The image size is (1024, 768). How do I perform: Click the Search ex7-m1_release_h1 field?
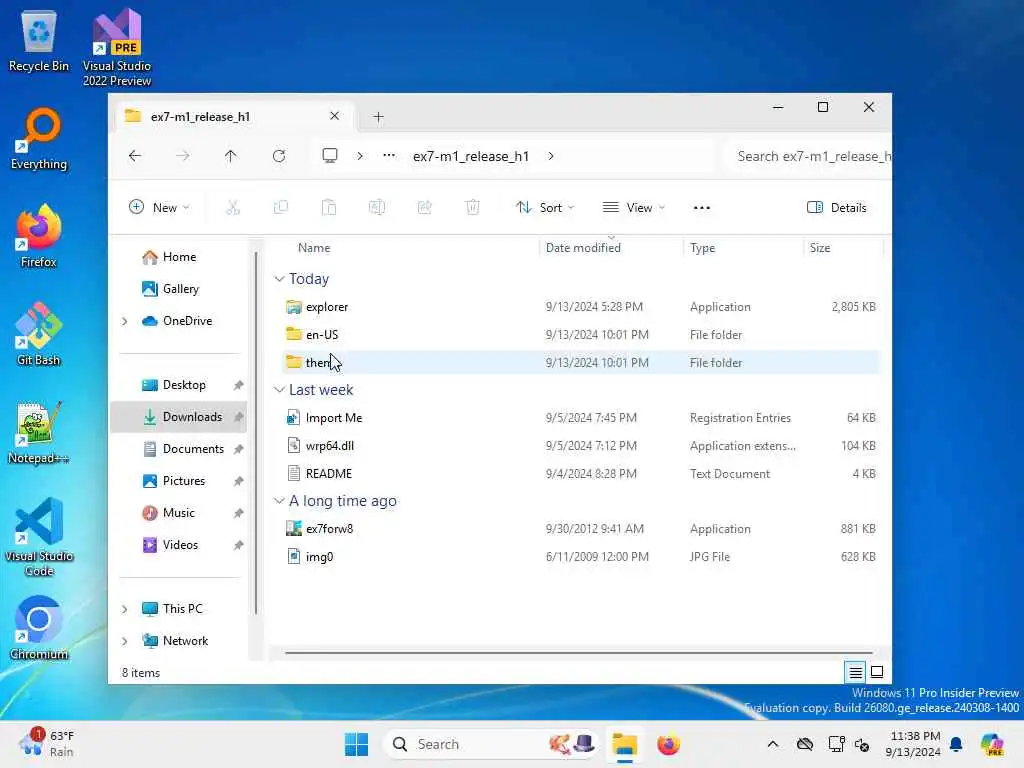[x=808, y=156]
